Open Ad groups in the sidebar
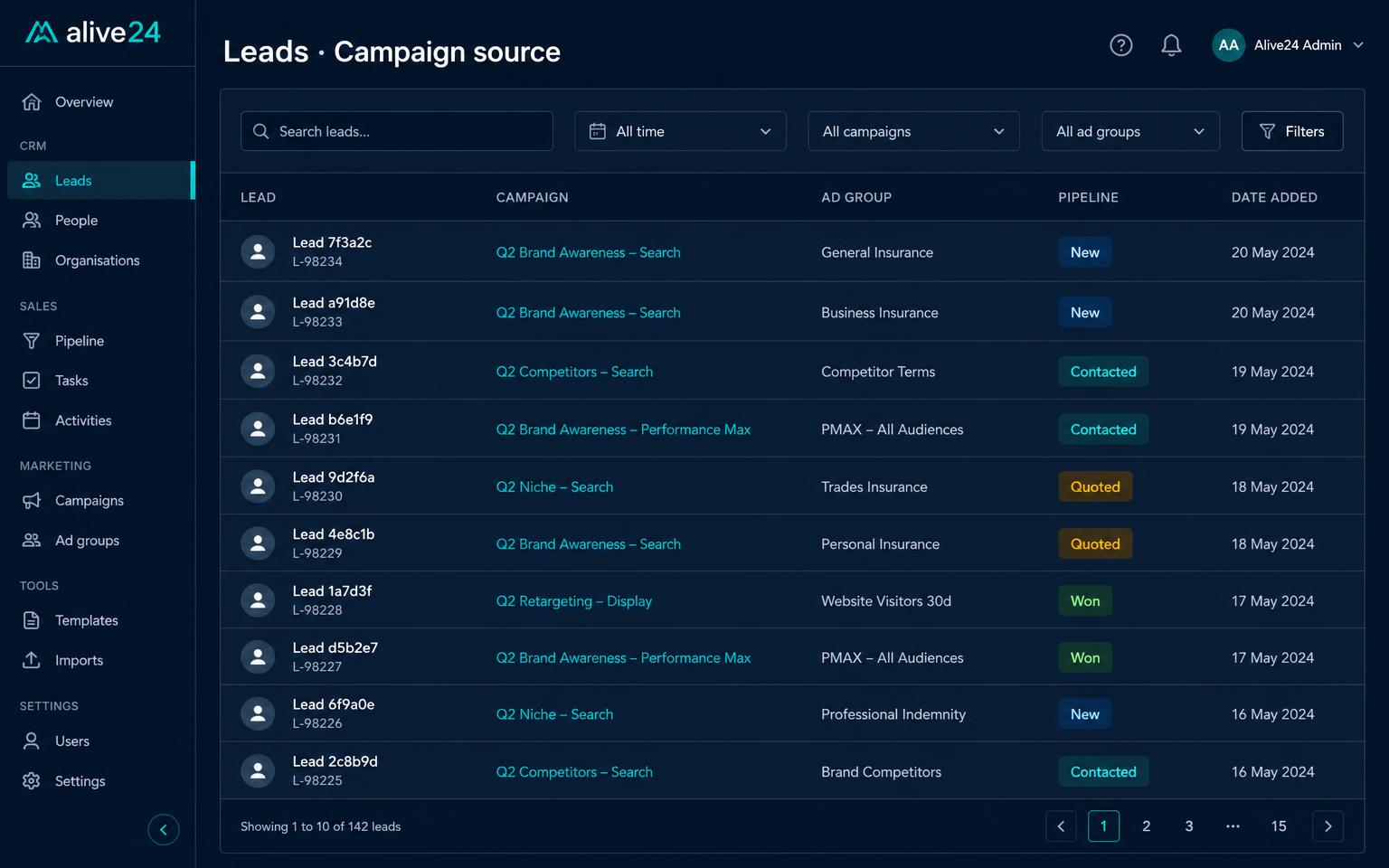Screen dimensions: 1389x868 point(98,541)
